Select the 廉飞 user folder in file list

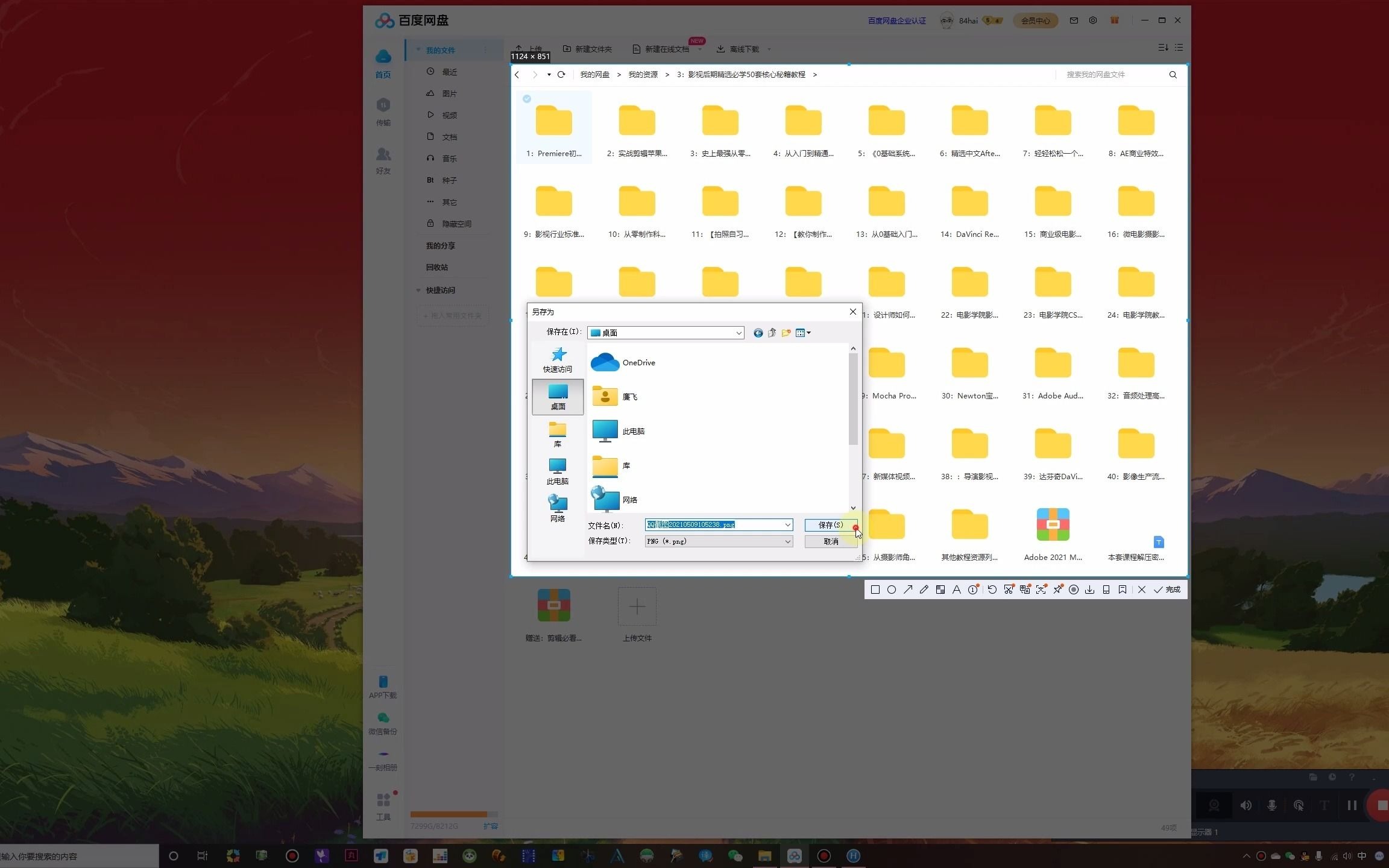click(x=615, y=397)
